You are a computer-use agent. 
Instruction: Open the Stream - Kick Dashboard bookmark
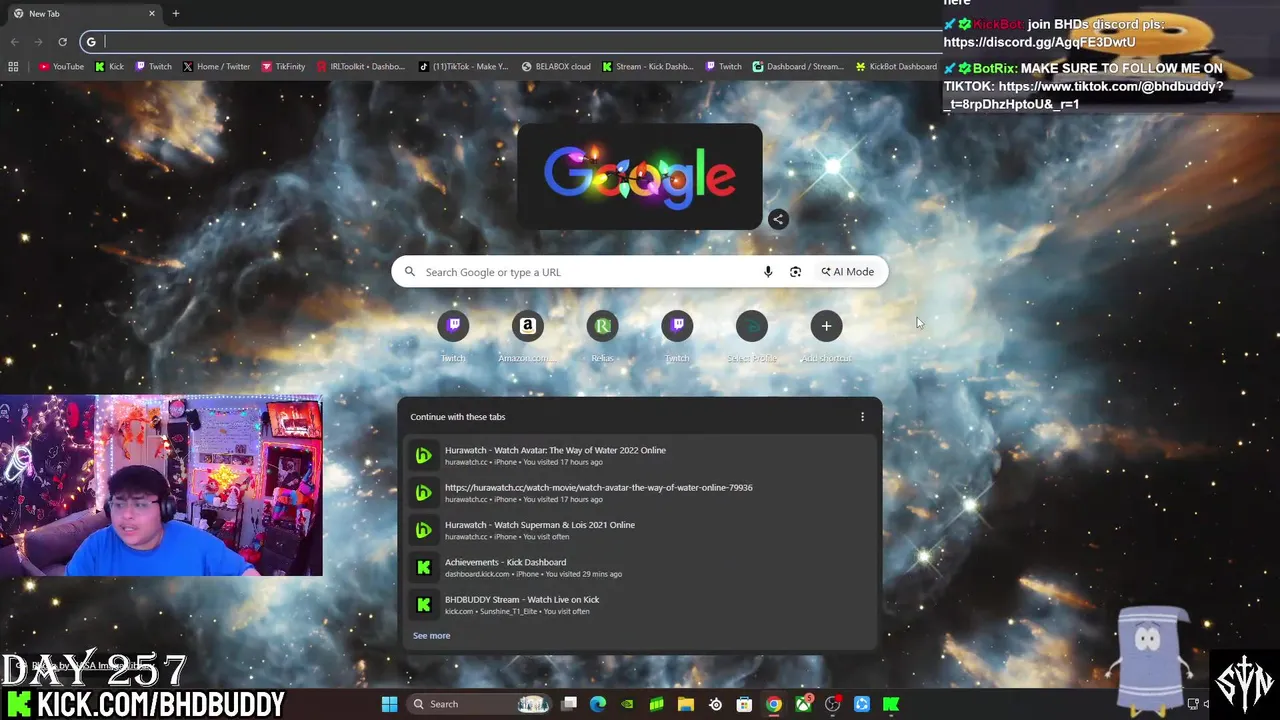[x=648, y=67]
